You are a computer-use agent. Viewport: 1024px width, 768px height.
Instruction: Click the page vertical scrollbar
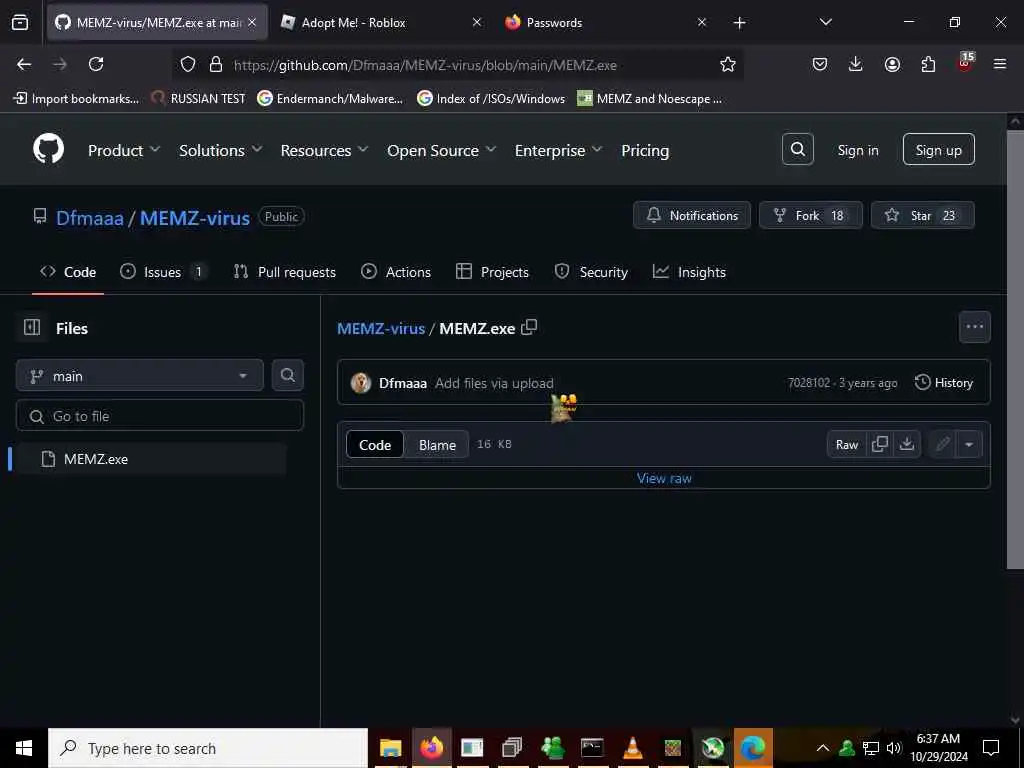1015,349
